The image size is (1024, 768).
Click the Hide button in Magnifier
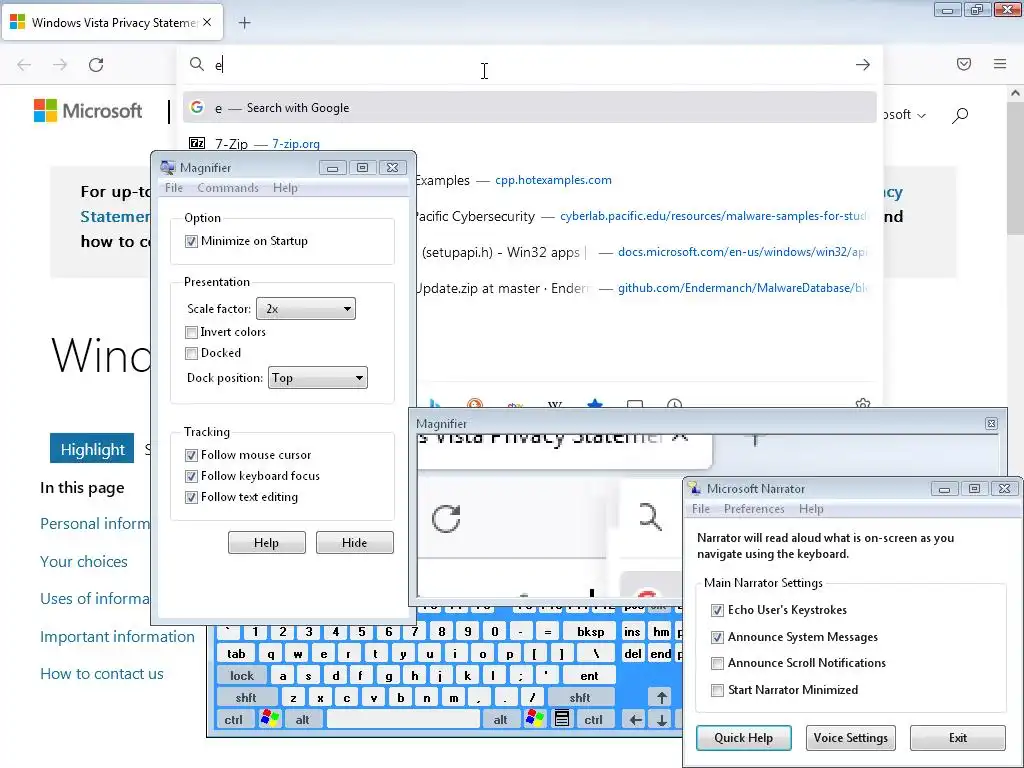(x=355, y=543)
